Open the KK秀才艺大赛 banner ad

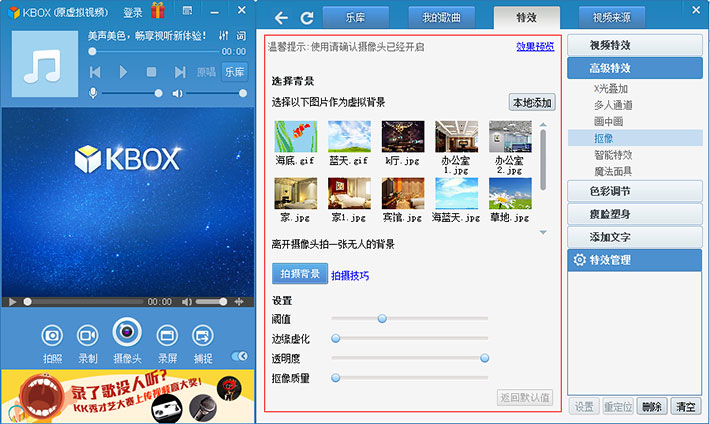128,397
